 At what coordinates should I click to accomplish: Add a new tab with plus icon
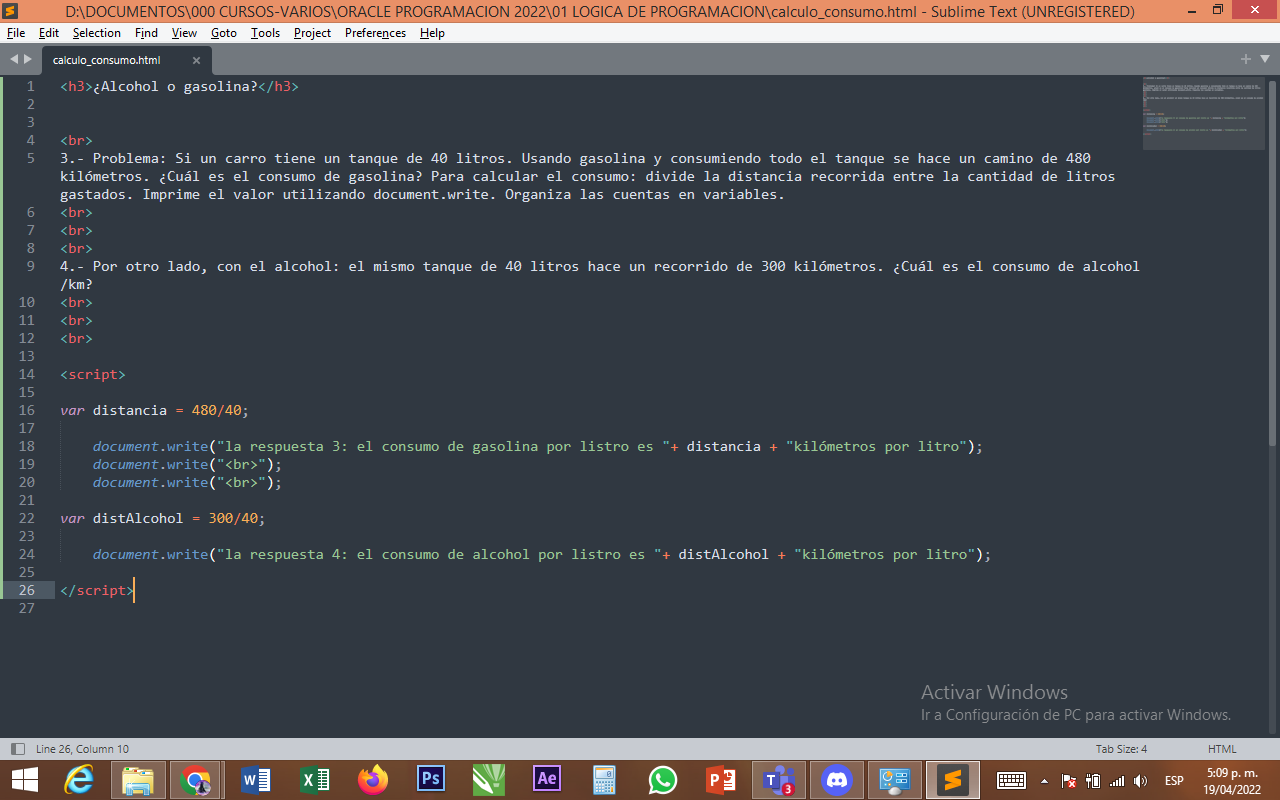[x=1245, y=59]
